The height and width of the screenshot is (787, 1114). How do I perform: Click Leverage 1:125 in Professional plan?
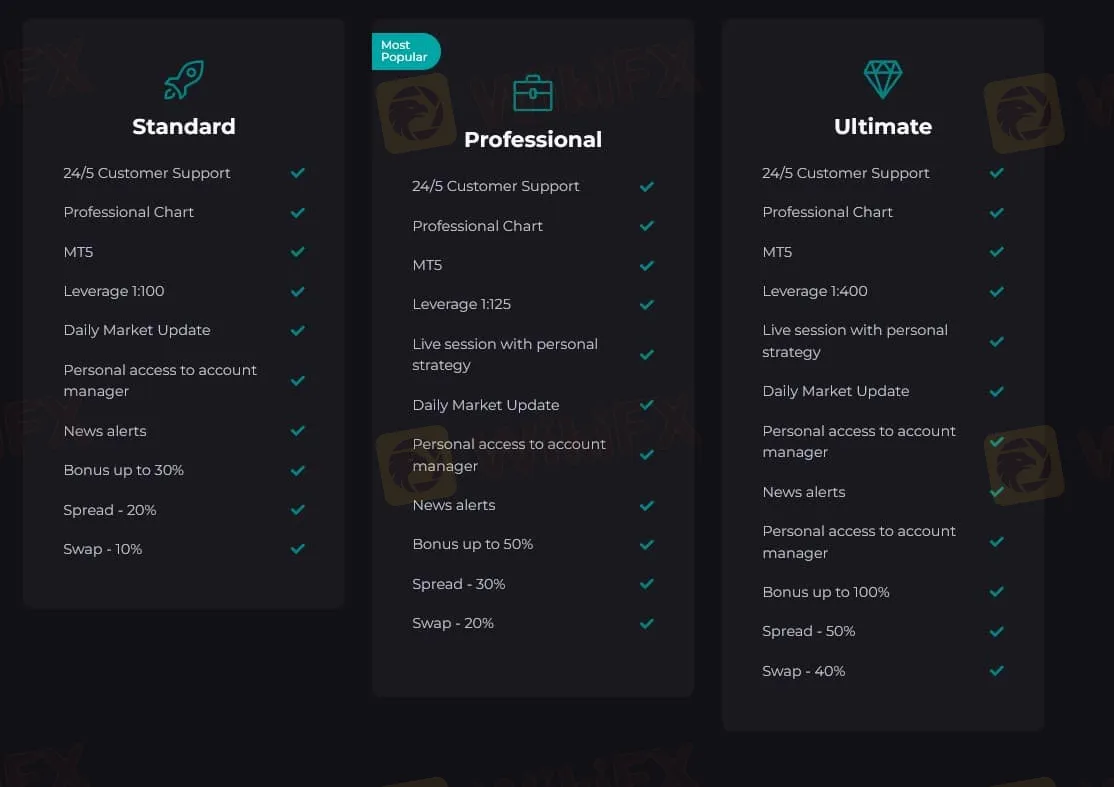[461, 304]
